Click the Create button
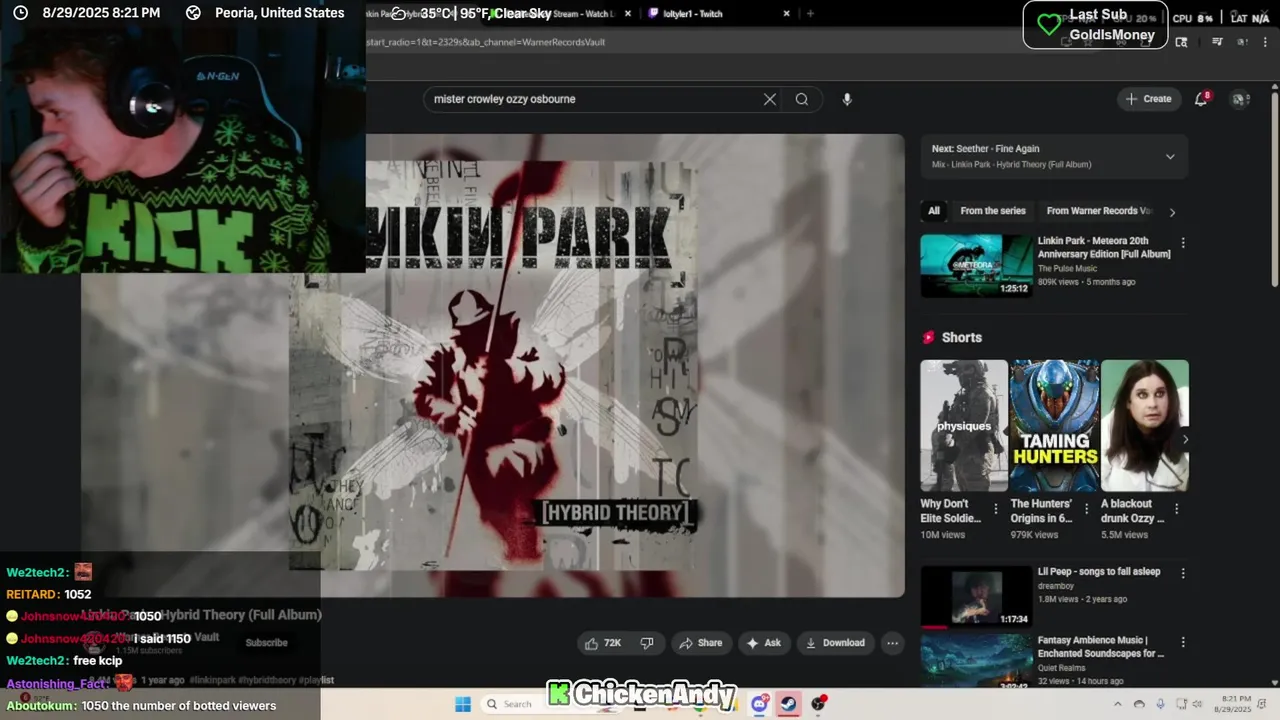 click(1148, 99)
